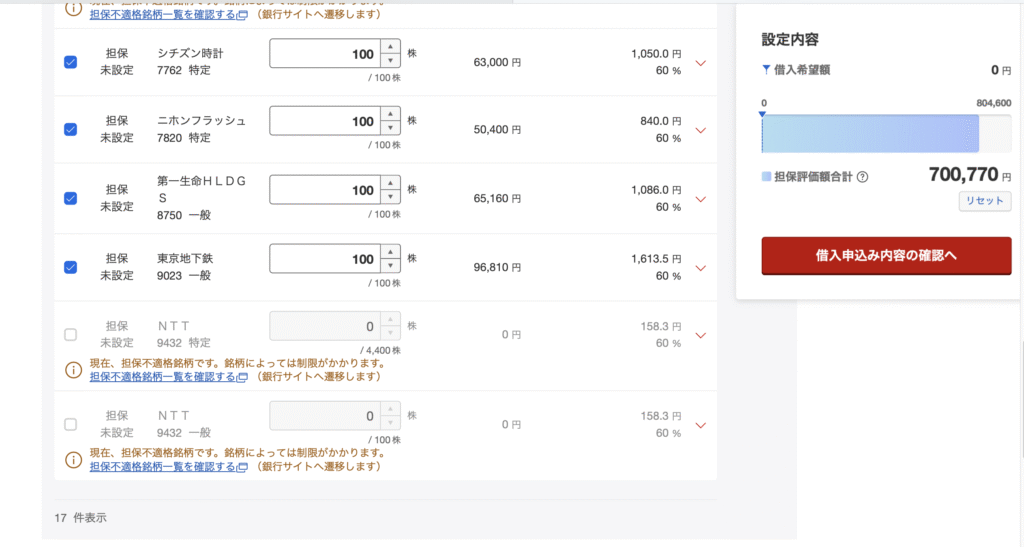Uncheck the シチズン時計 collateral checkbox
This screenshot has height=547, width=1024.
(70, 62)
